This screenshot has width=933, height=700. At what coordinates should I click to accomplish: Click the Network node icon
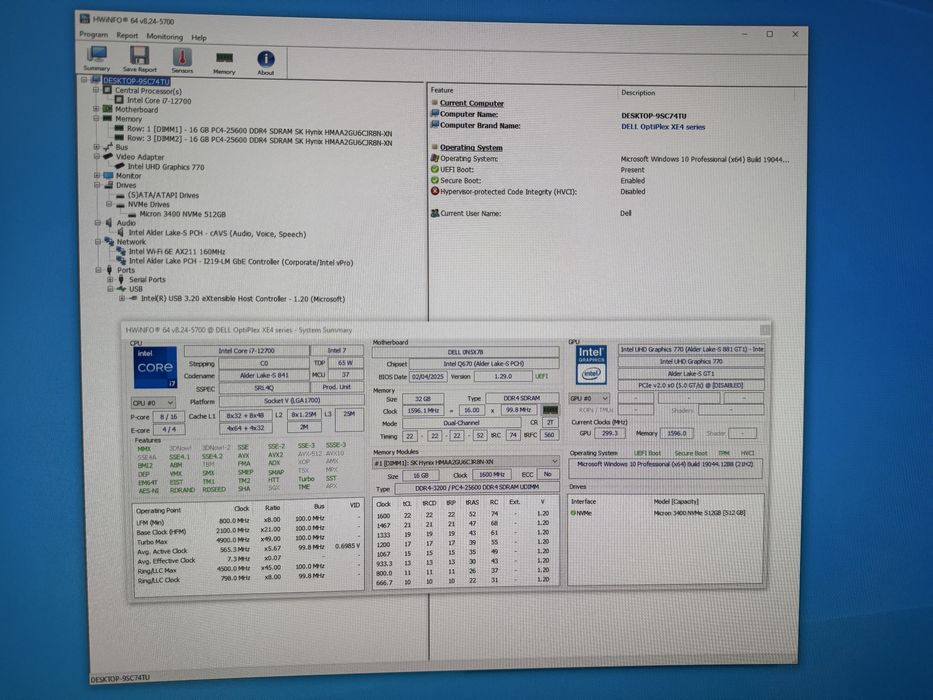point(109,242)
